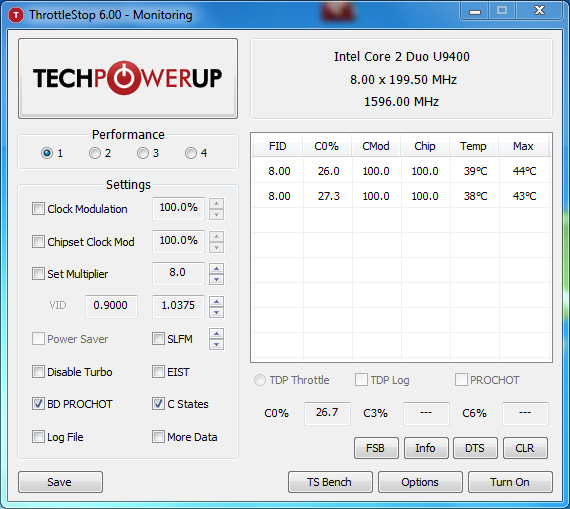
Task: Click the FID column header
Action: tap(278, 146)
